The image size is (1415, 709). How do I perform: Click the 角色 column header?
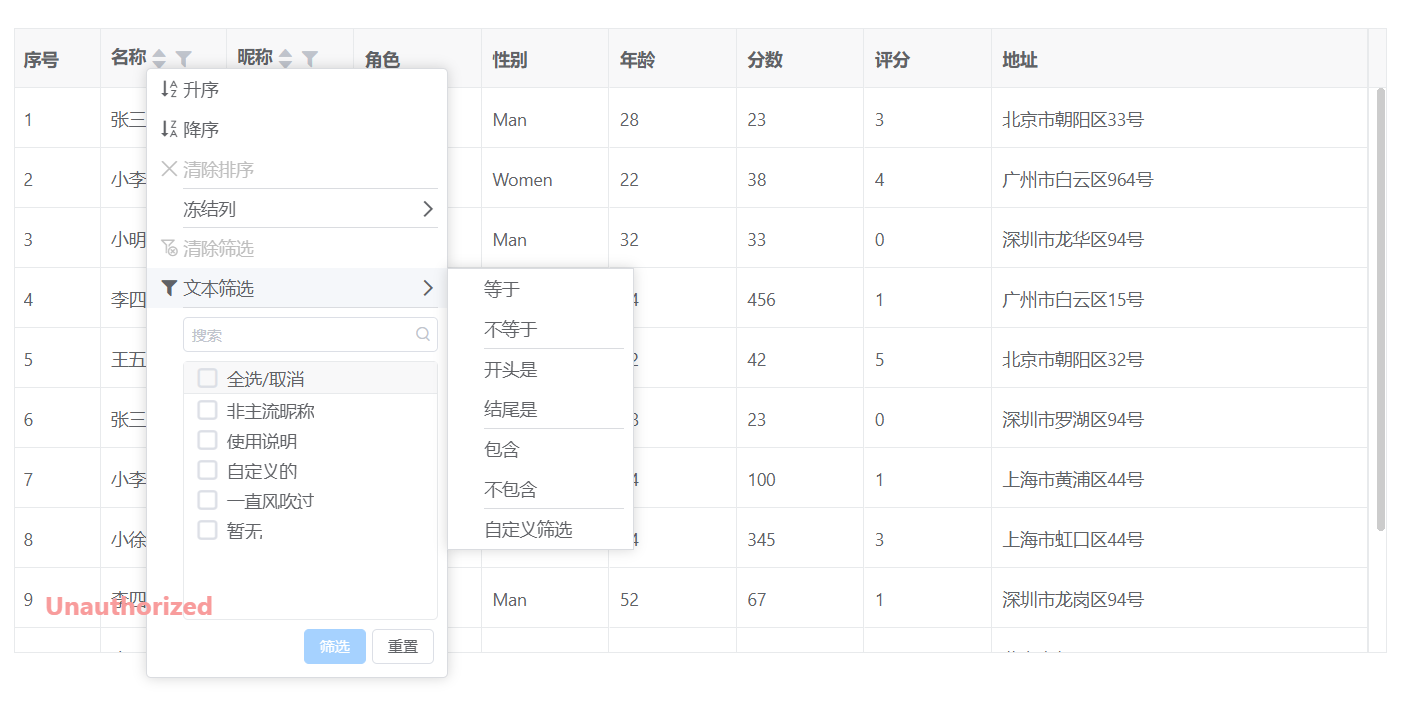(417, 59)
